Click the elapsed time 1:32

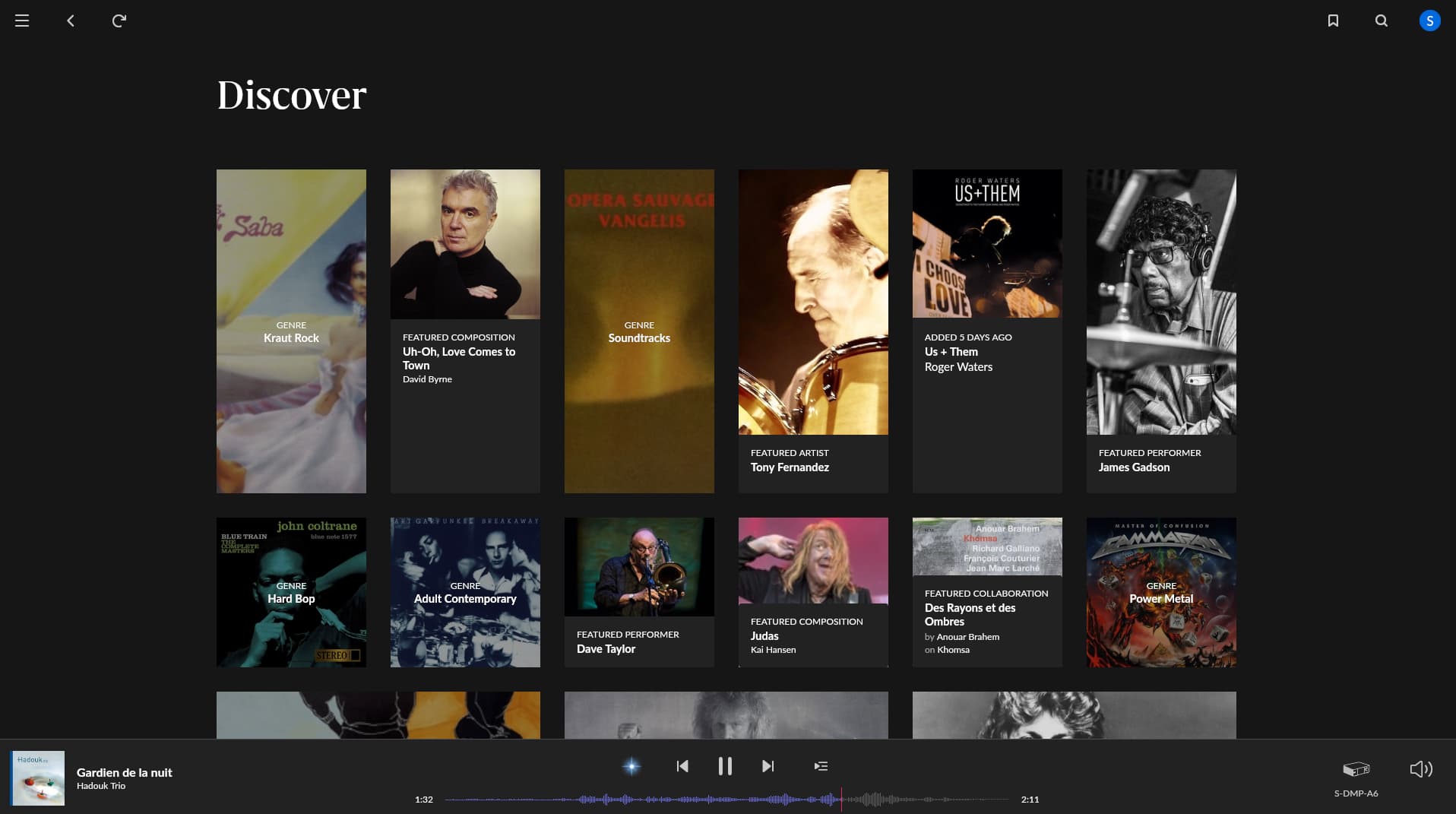point(424,800)
